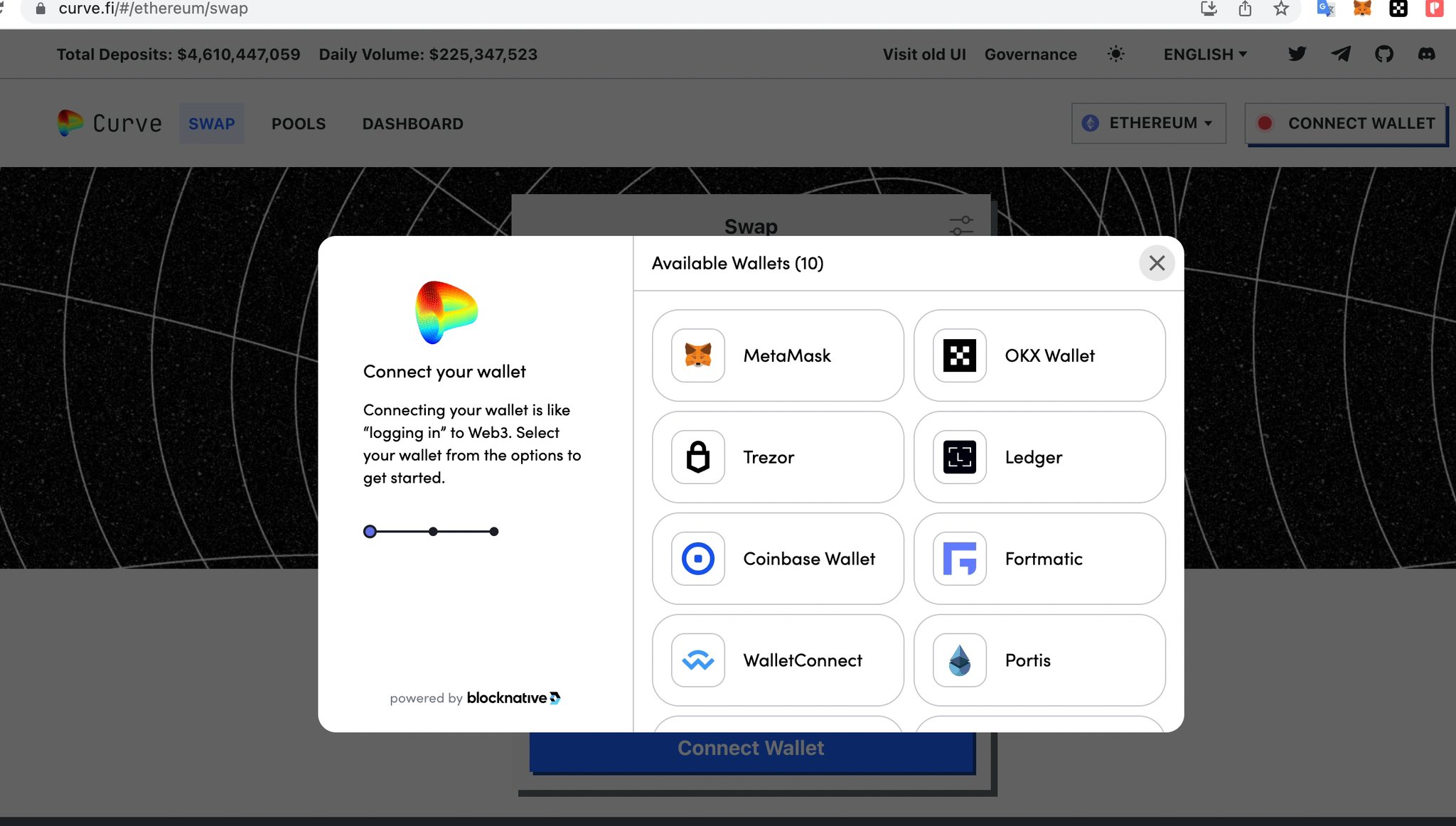Go to the DASHBOARD tab

tap(412, 123)
